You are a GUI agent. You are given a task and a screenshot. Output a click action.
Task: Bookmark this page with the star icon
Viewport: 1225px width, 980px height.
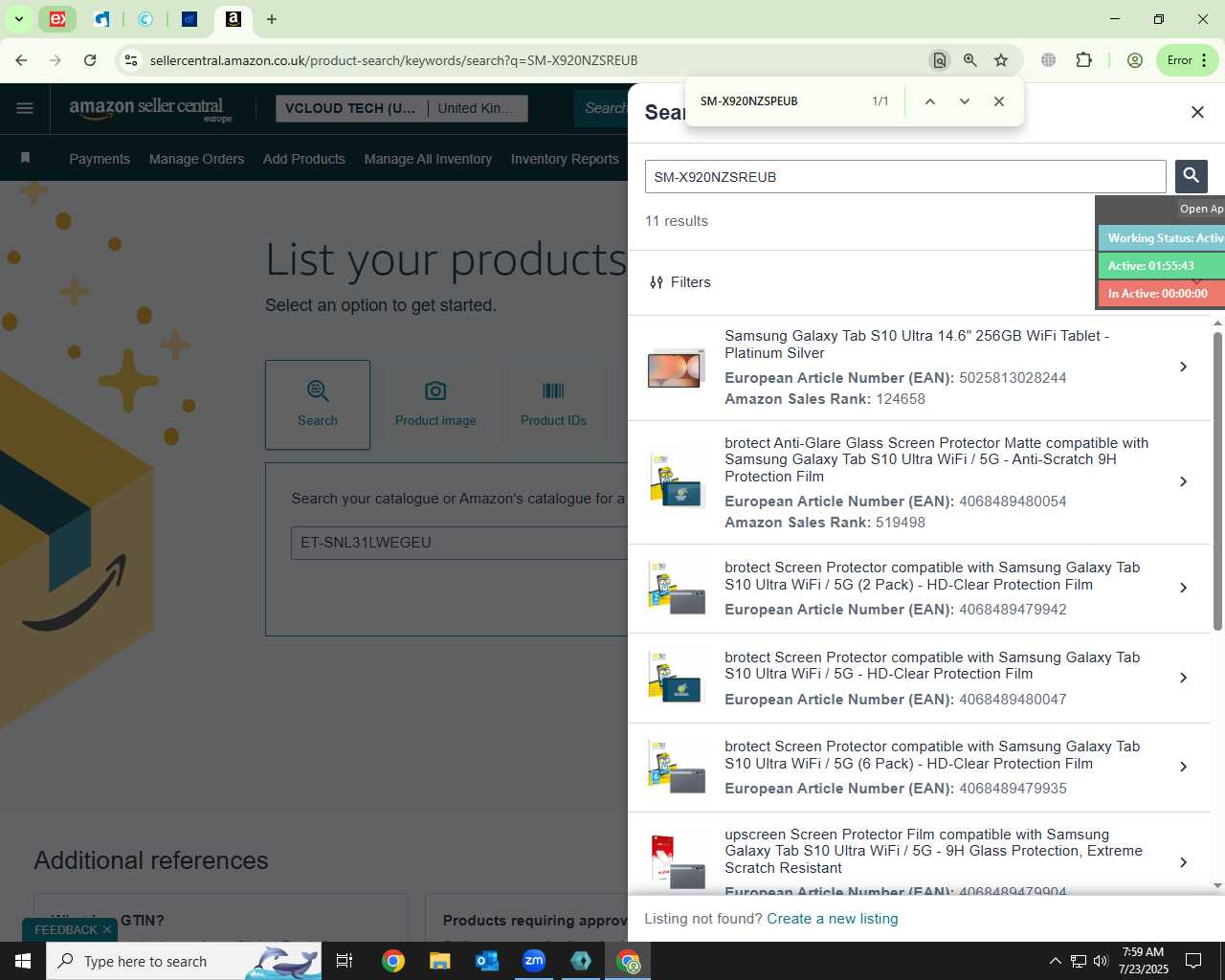(1001, 60)
